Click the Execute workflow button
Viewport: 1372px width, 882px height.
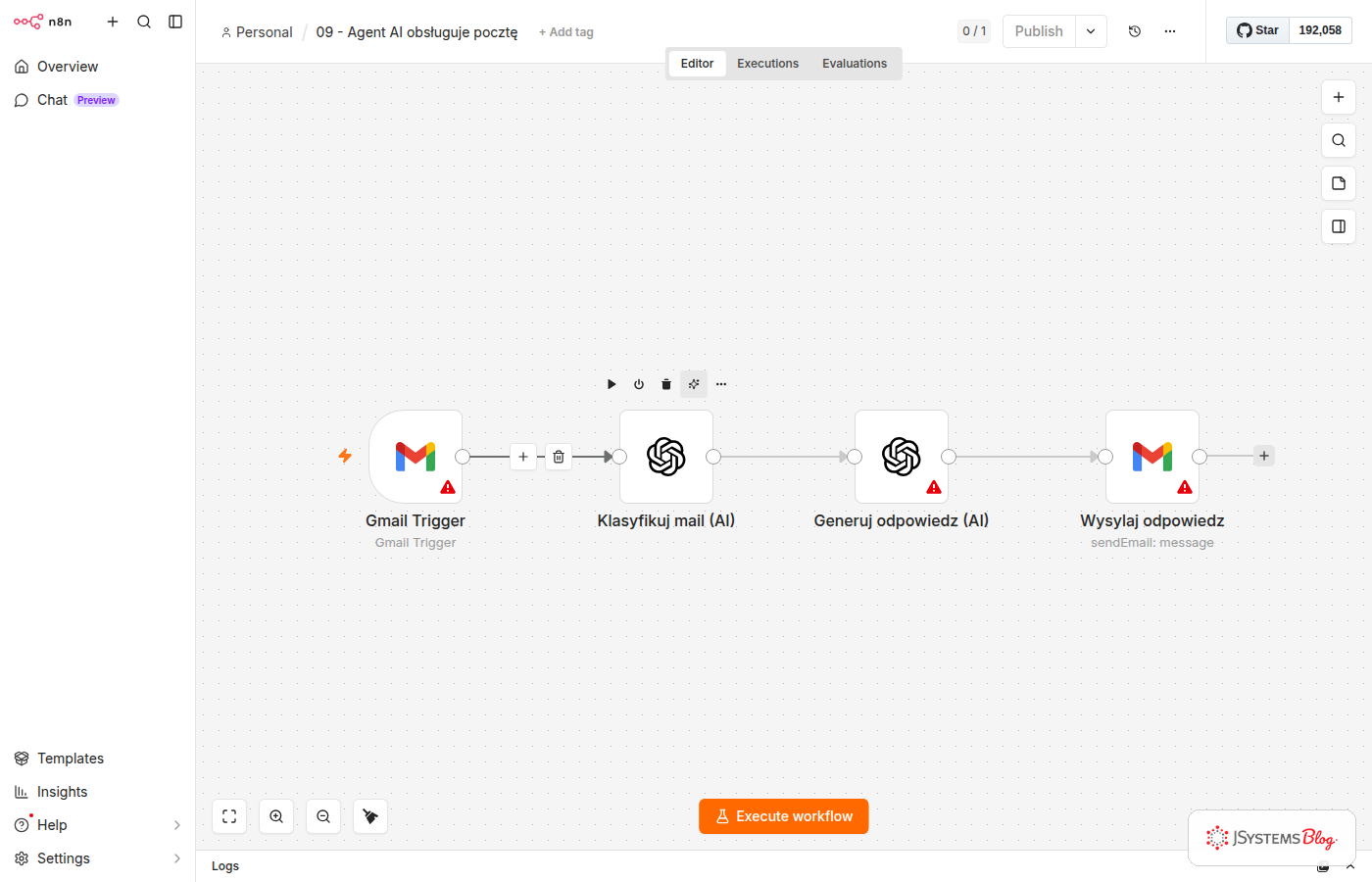[x=784, y=816]
